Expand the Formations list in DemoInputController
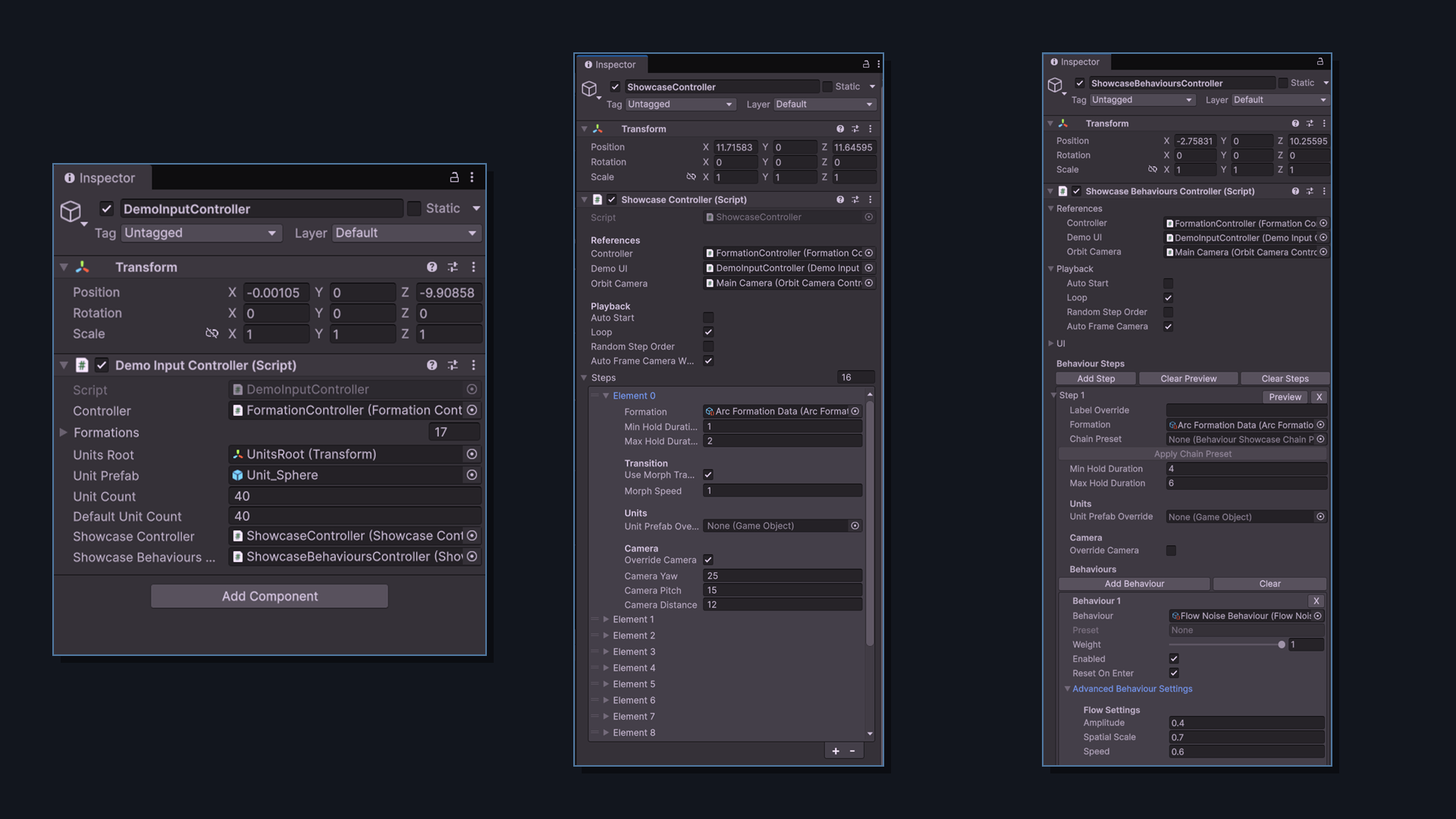The width and height of the screenshot is (1456, 819). [64, 432]
